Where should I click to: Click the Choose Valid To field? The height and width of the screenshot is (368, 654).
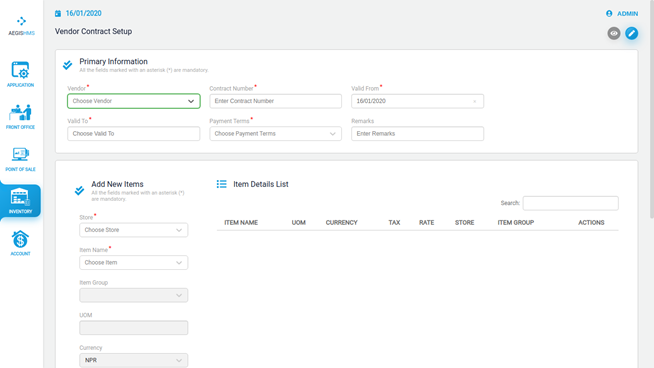(133, 134)
